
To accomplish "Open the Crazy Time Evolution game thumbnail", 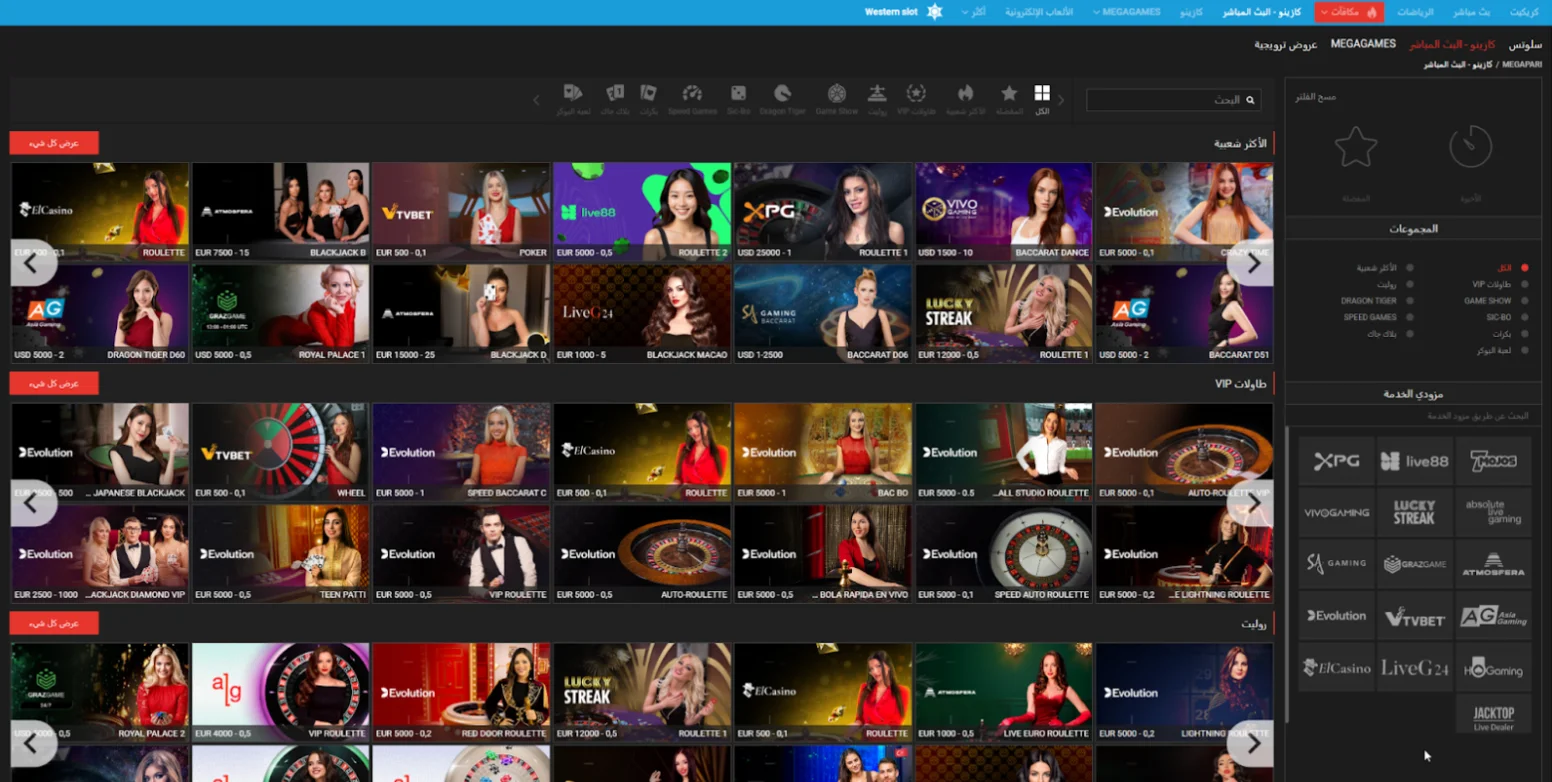I will (1185, 212).
